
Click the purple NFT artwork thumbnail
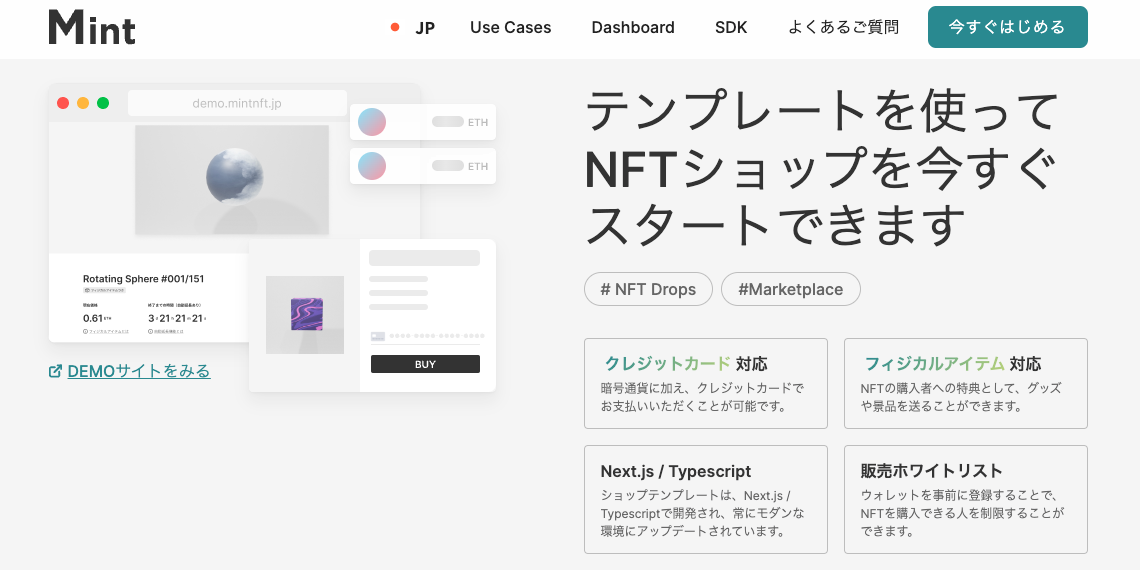point(305,315)
